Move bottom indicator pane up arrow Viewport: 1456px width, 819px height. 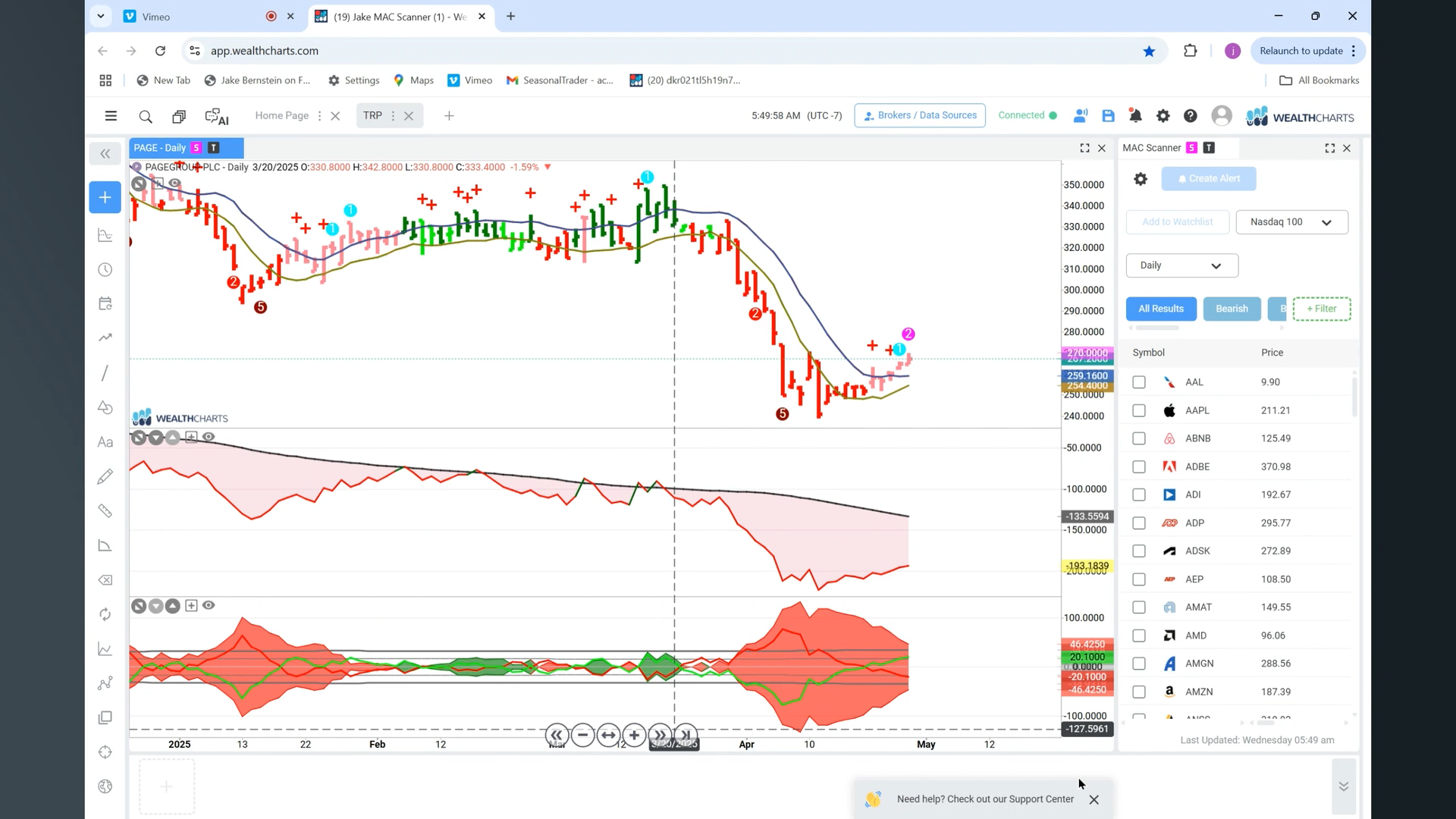click(173, 606)
